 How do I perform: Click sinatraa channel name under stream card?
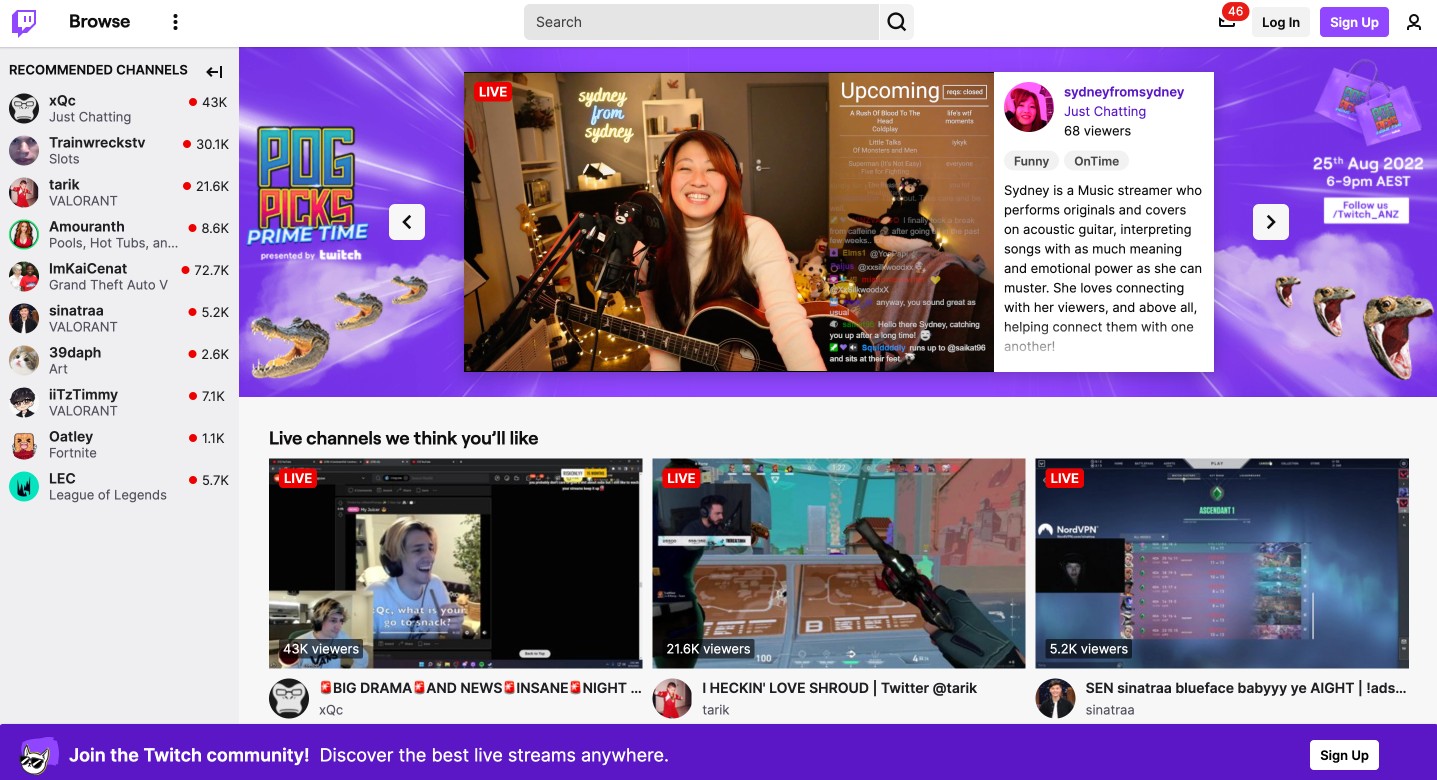[x=1110, y=710]
